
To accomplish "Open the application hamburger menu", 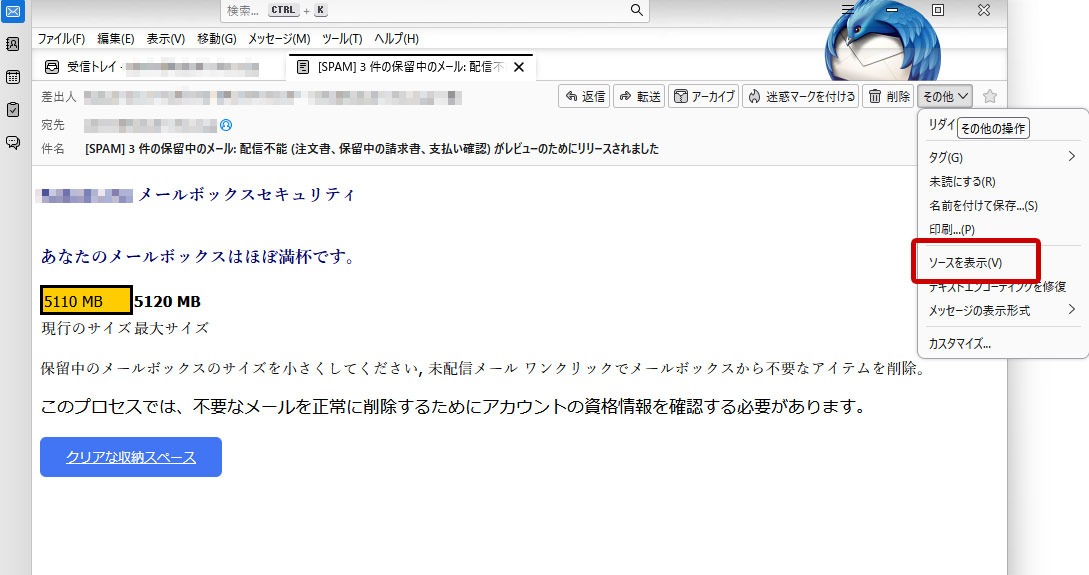I will click(x=848, y=10).
